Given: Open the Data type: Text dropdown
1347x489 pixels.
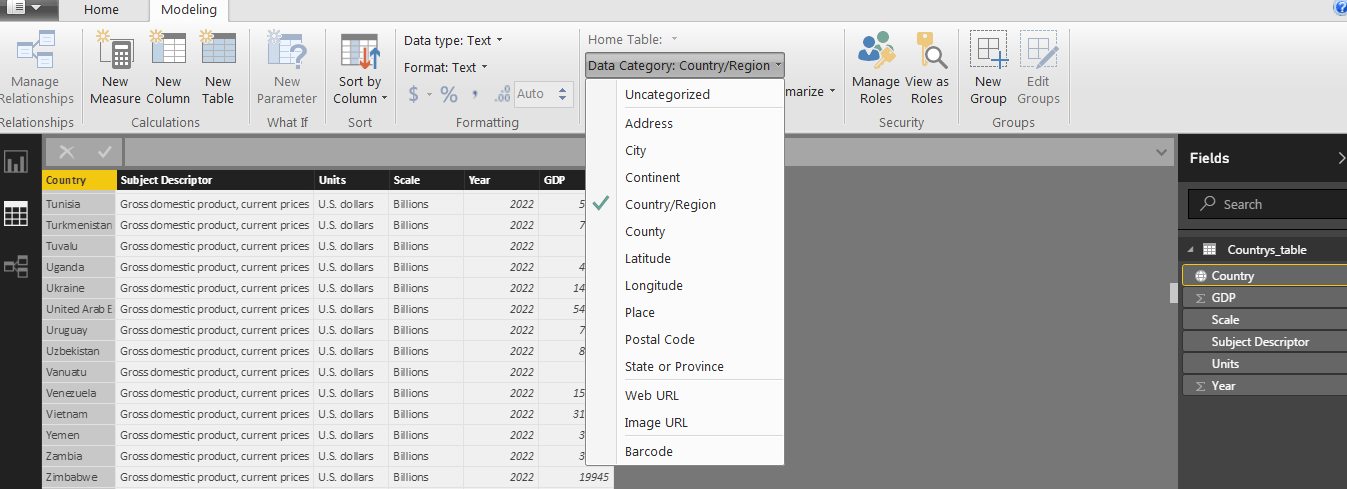Looking at the screenshot, I should [x=453, y=40].
